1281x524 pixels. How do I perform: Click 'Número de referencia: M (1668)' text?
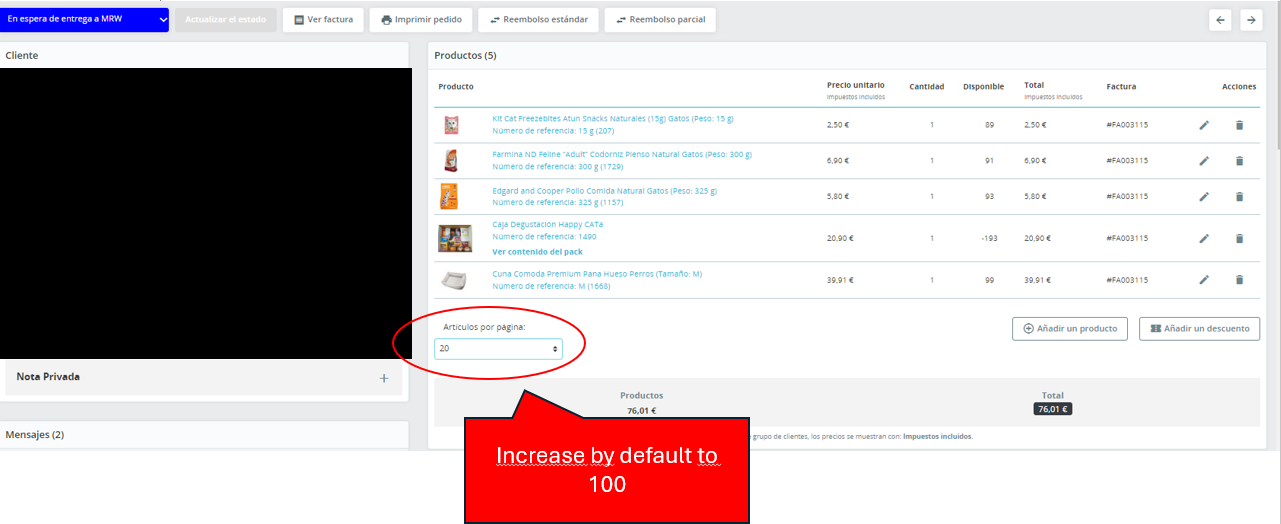[x=551, y=286]
